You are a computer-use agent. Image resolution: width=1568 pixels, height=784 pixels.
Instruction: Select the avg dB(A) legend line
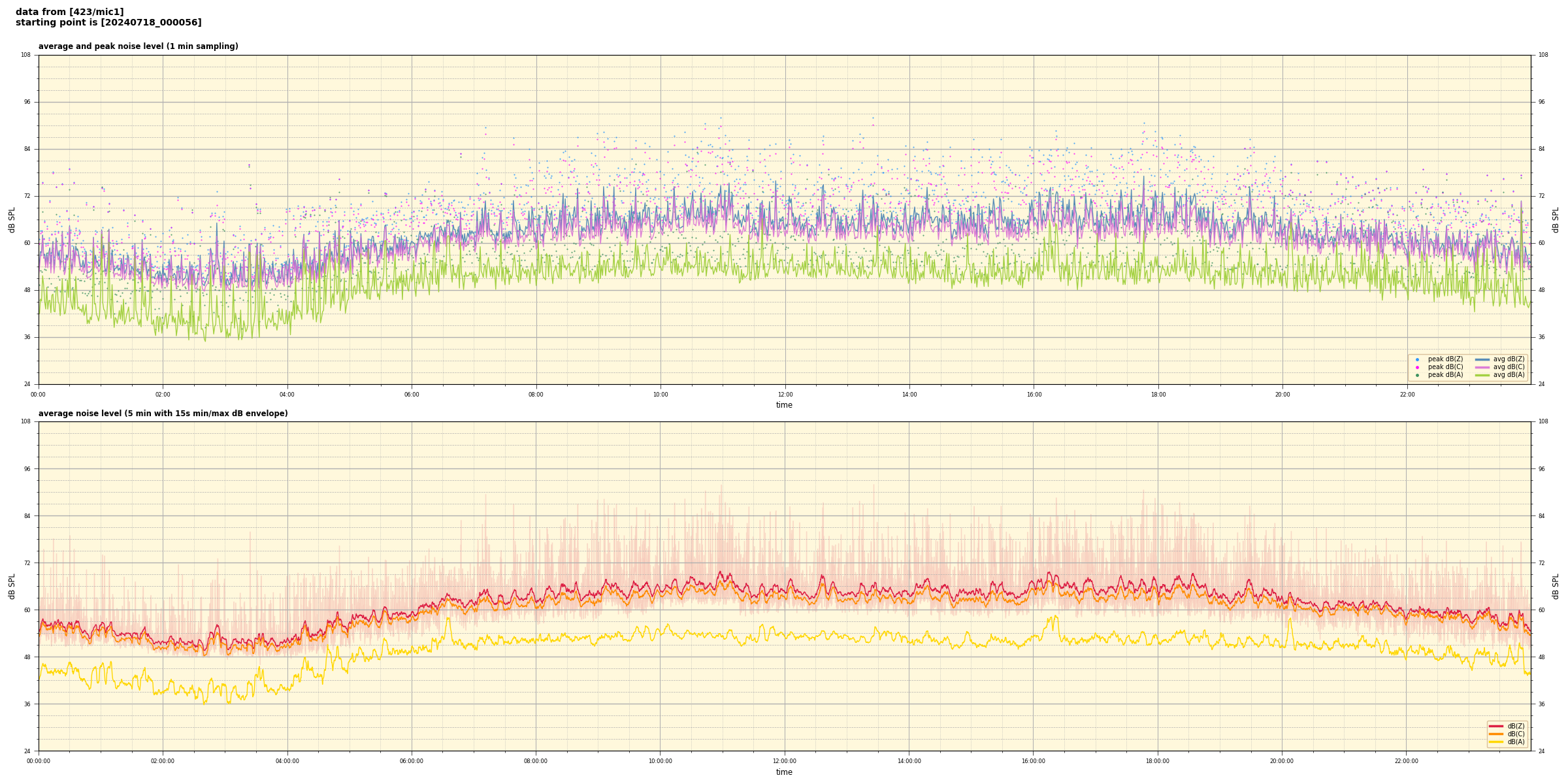[1482, 375]
